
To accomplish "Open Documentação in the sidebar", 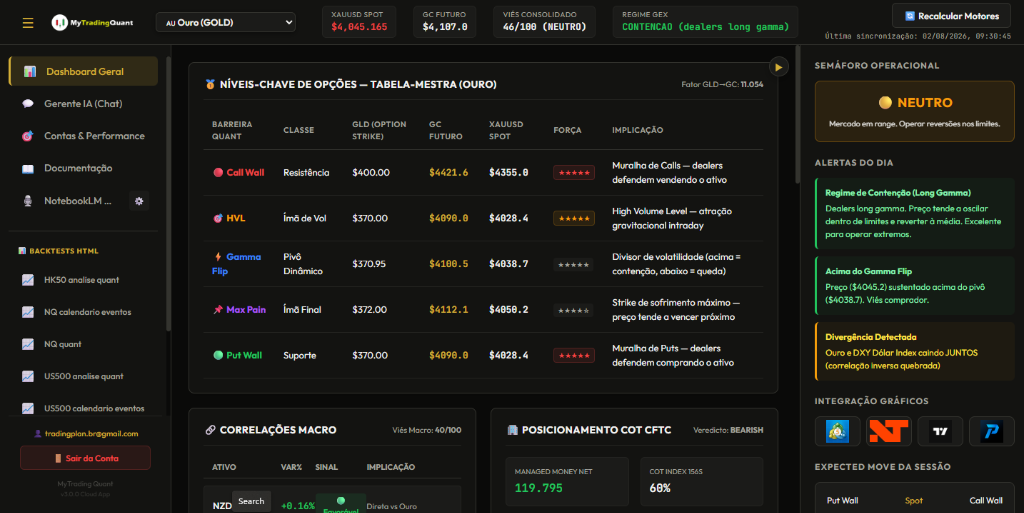I will pyautogui.click(x=84, y=168).
